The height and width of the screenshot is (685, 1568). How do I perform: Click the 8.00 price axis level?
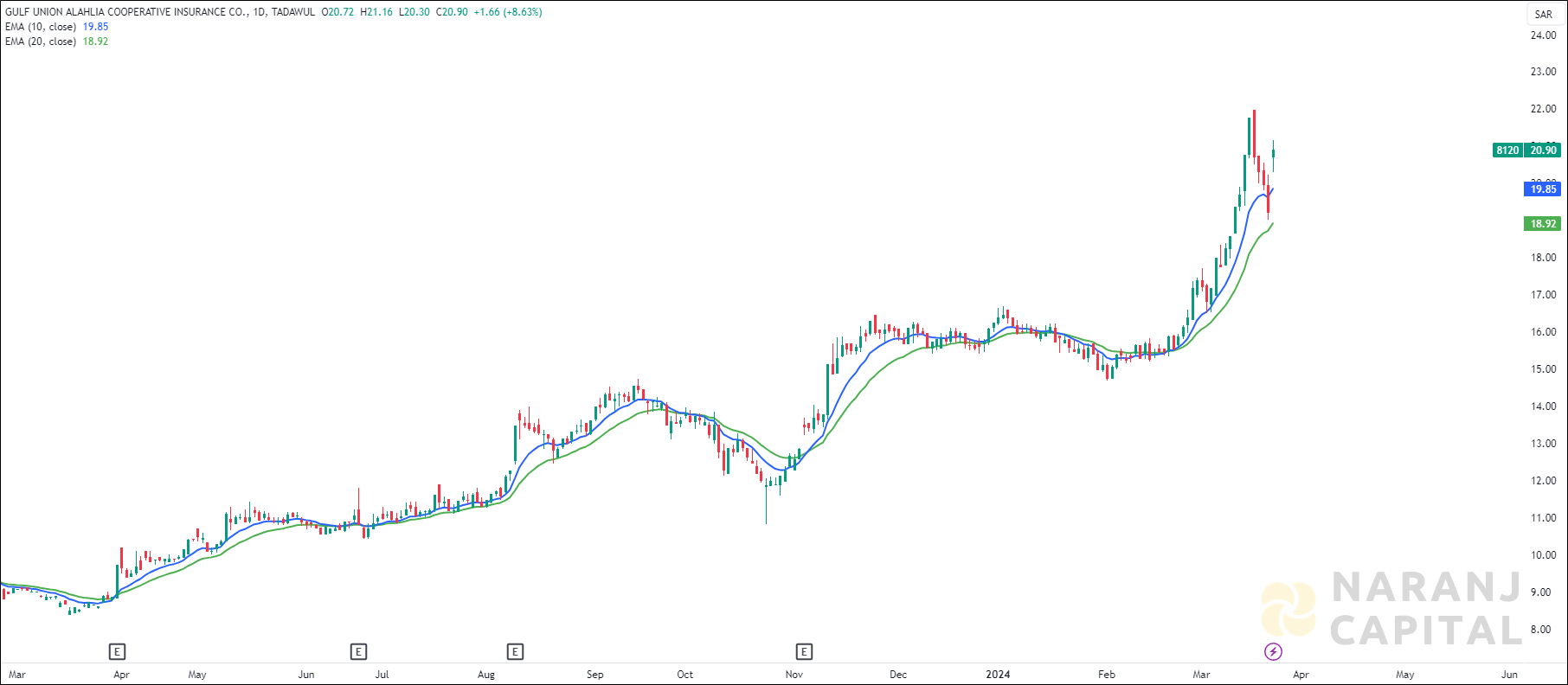click(x=1543, y=630)
